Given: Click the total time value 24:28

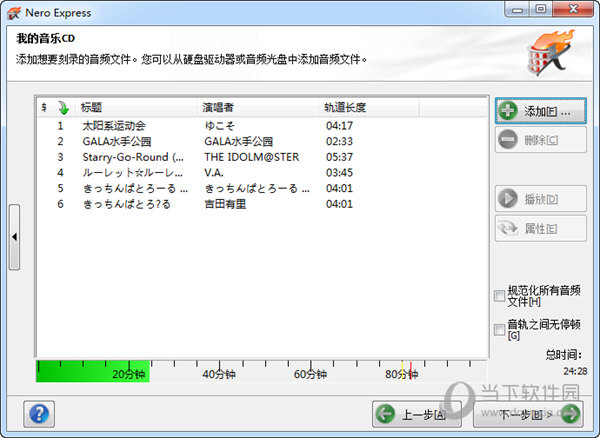Looking at the screenshot, I should click(575, 371).
